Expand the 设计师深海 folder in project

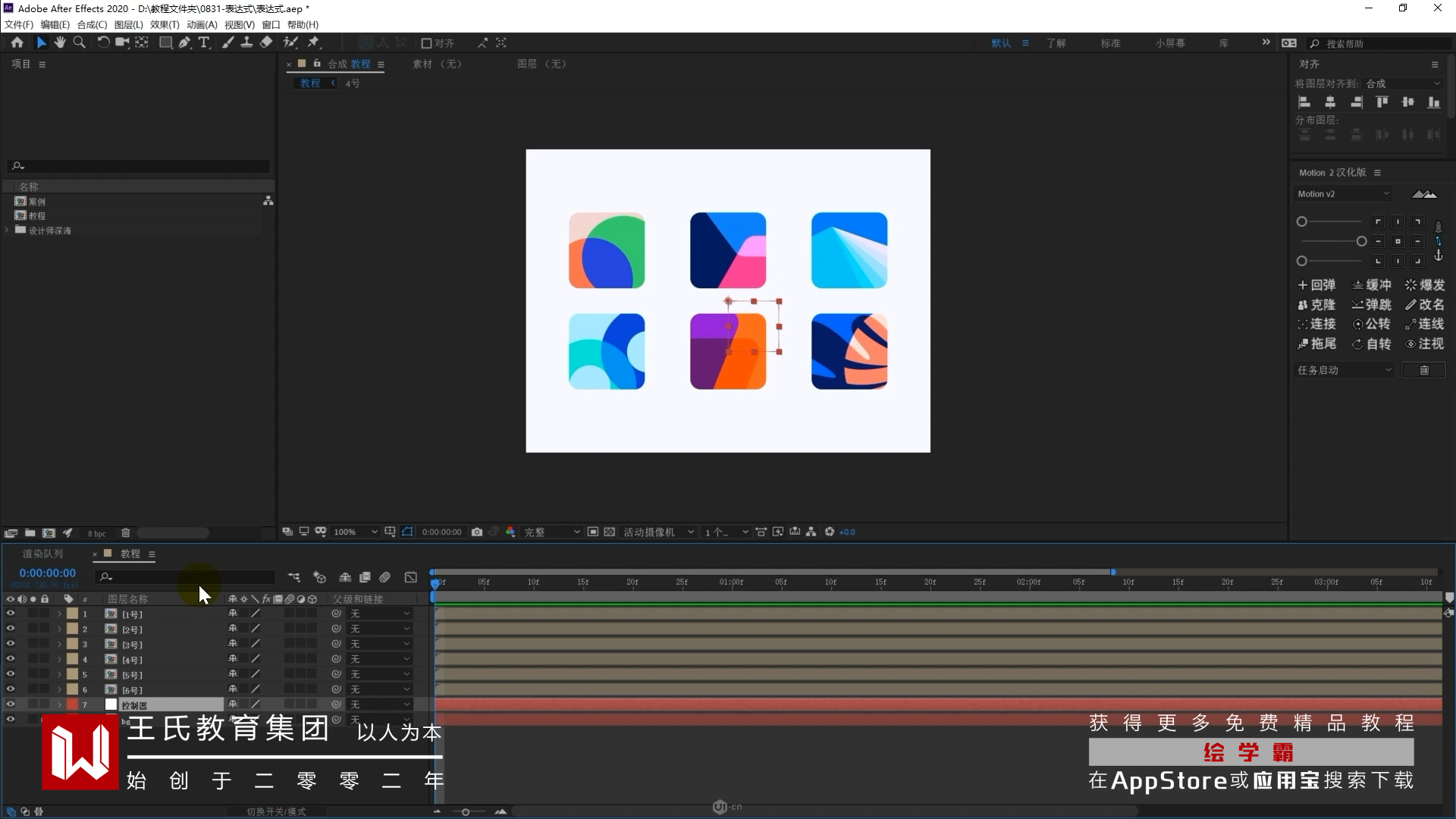[x=8, y=230]
